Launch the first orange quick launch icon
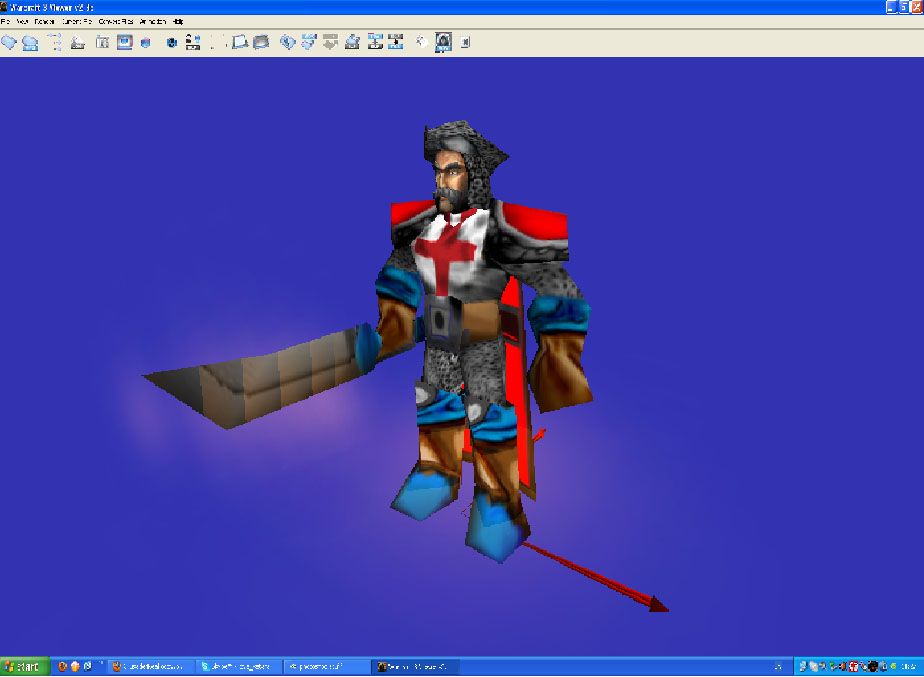The width and height of the screenshot is (924, 677). (x=62, y=666)
